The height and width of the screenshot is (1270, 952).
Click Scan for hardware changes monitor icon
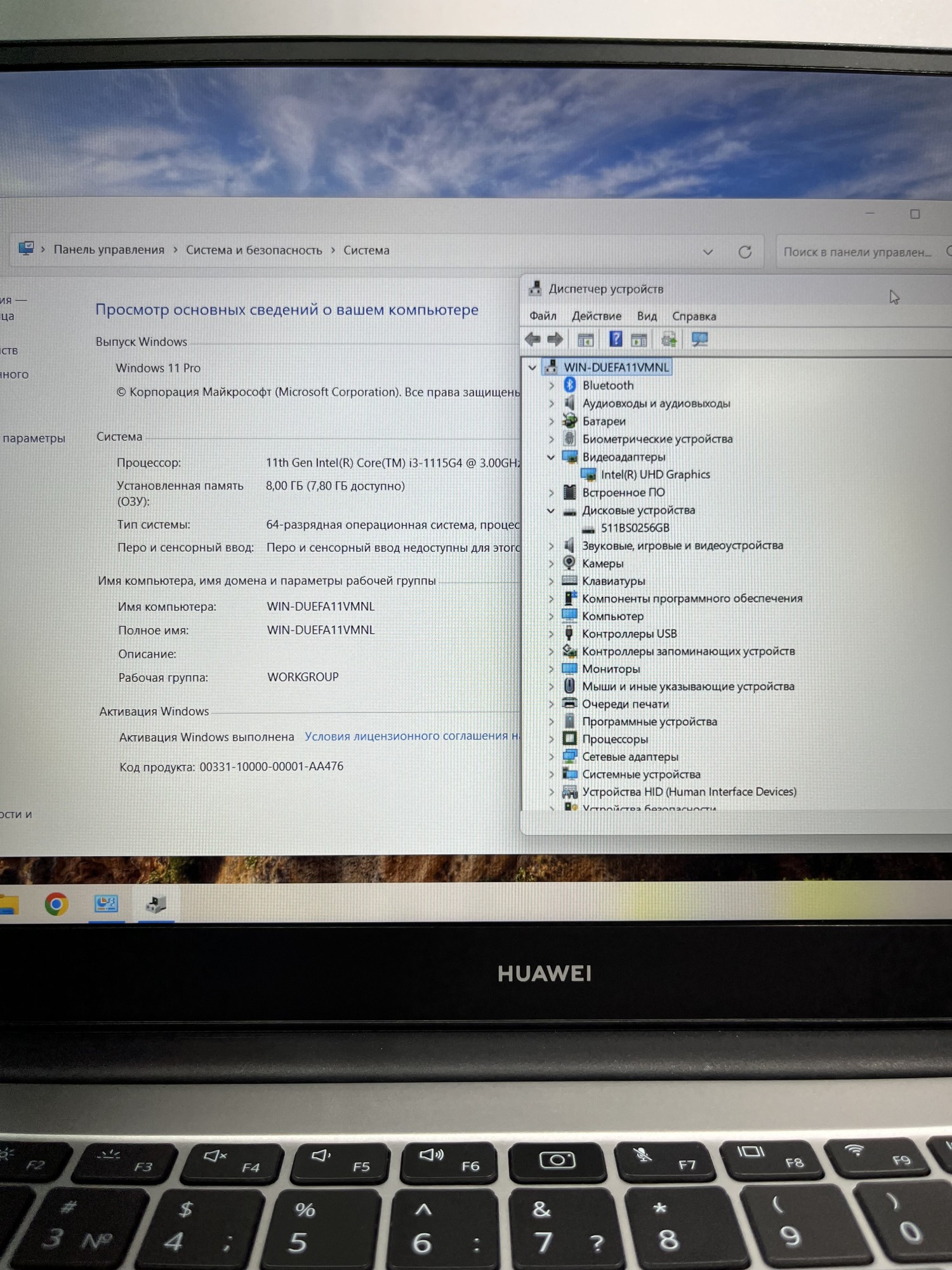tap(699, 340)
